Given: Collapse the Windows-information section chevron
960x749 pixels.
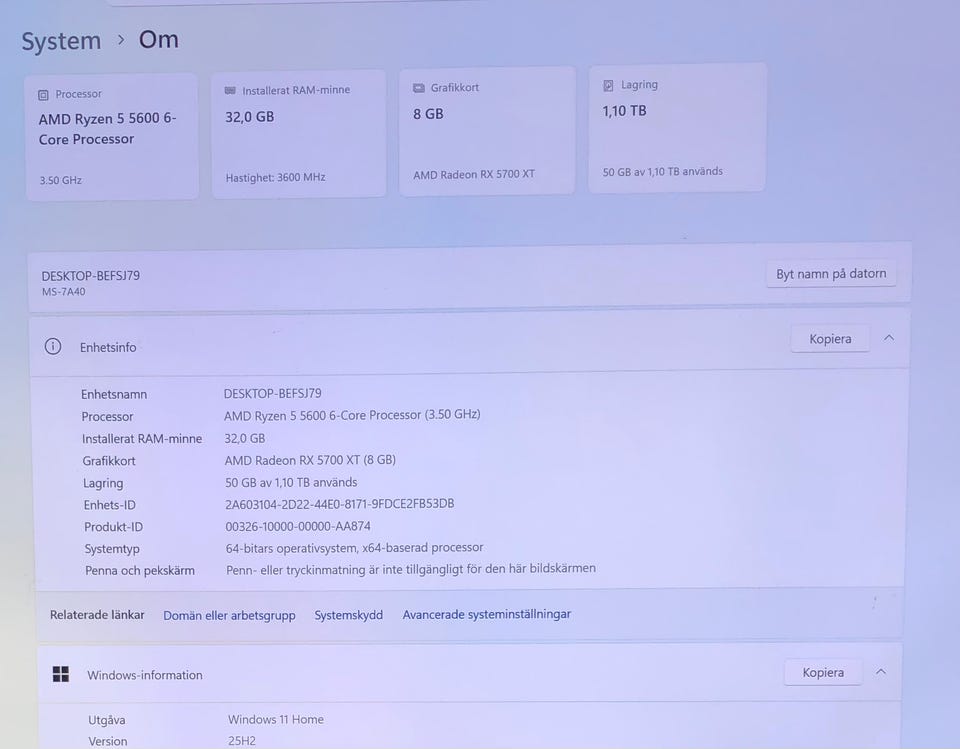Looking at the screenshot, I should pyautogui.click(x=881, y=672).
